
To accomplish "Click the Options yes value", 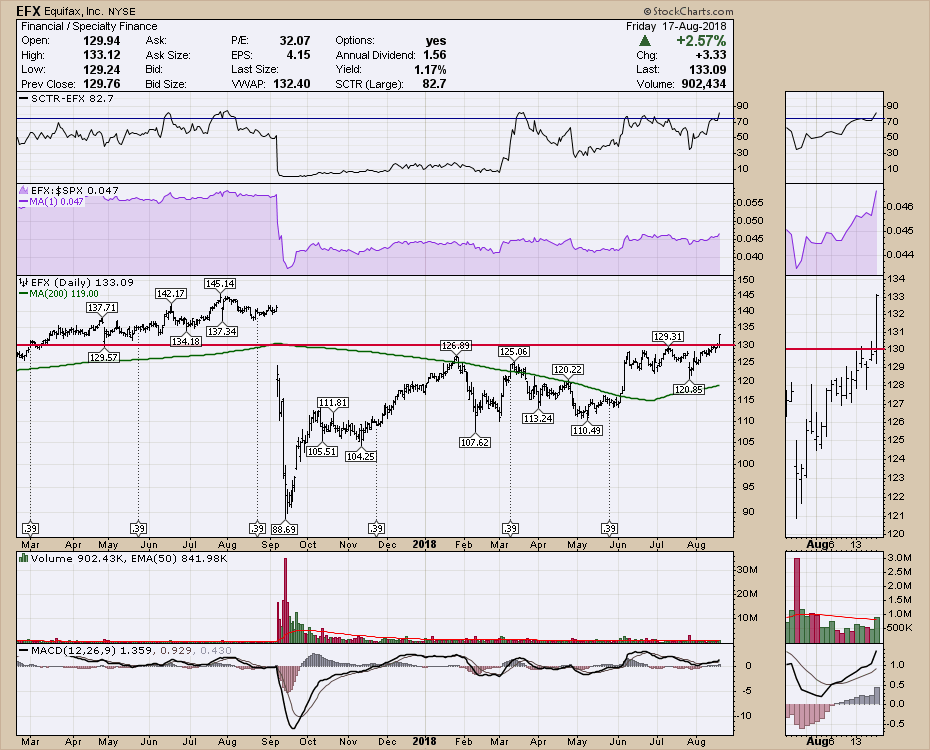I will tap(436, 41).
